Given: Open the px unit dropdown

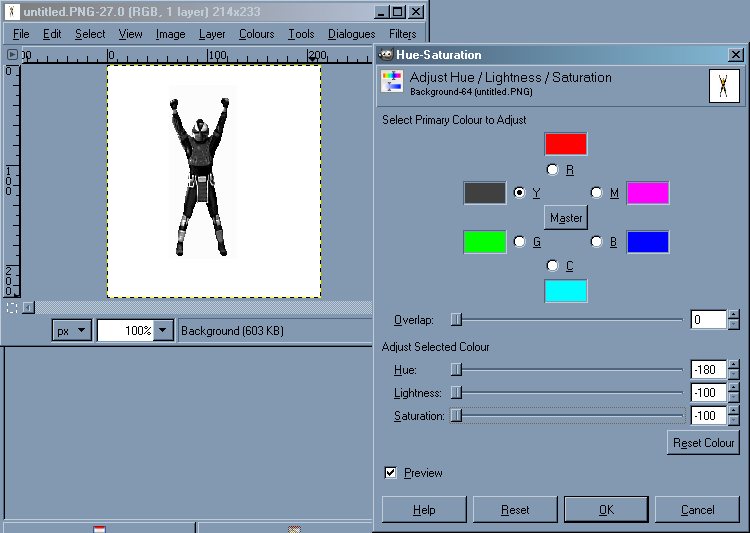Looking at the screenshot, I should 72,330.
